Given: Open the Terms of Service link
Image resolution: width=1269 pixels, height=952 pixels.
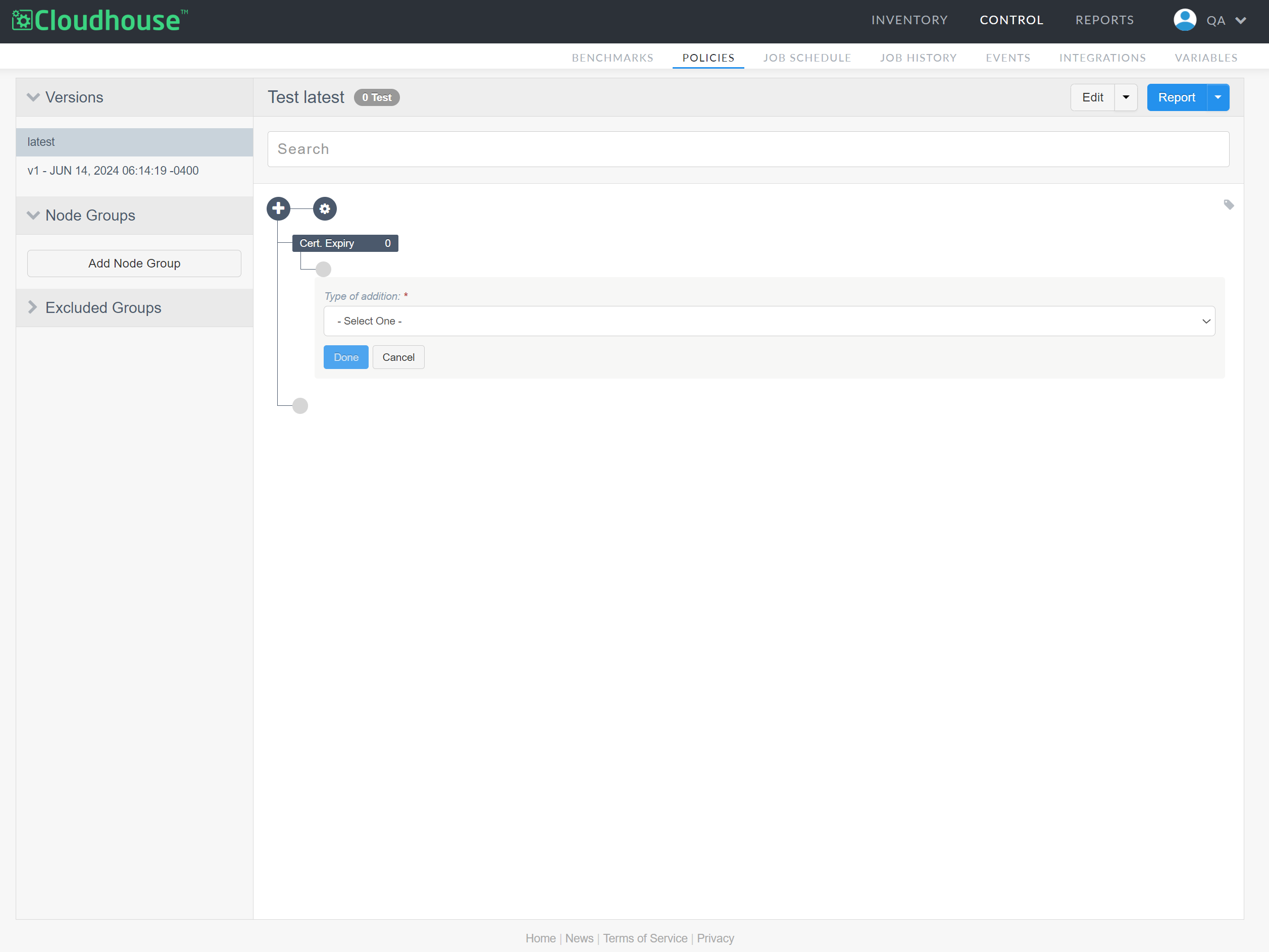Looking at the screenshot, I should (x=645, y=938).
